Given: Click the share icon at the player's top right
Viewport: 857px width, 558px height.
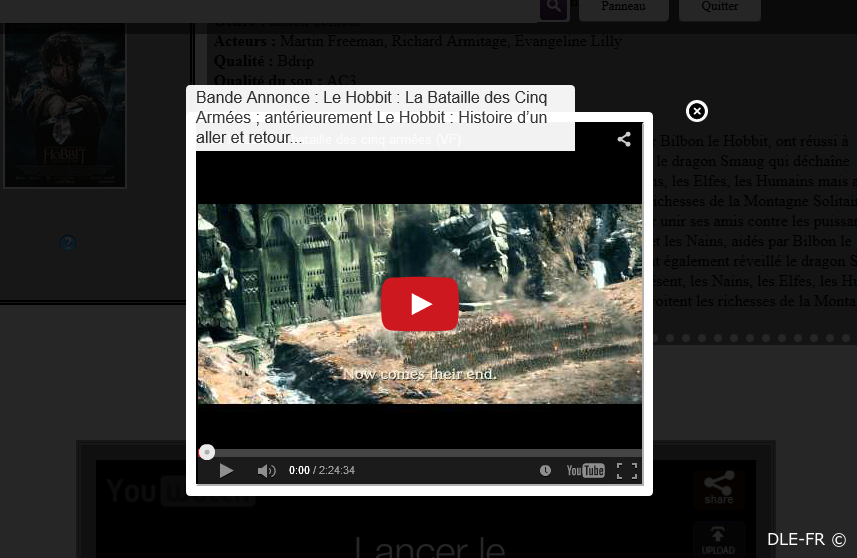Looking at the screenshot, I should coord(624,139).
